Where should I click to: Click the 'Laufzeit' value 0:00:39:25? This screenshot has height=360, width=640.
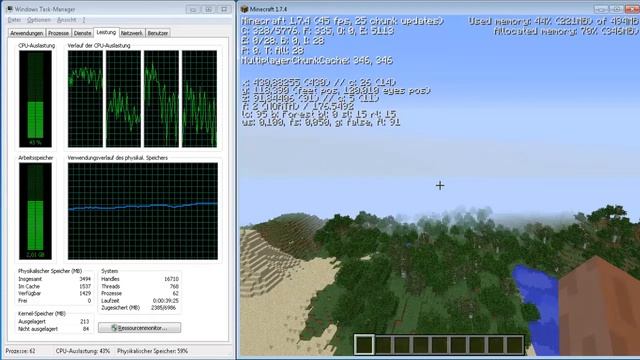[x=166, y=301]
